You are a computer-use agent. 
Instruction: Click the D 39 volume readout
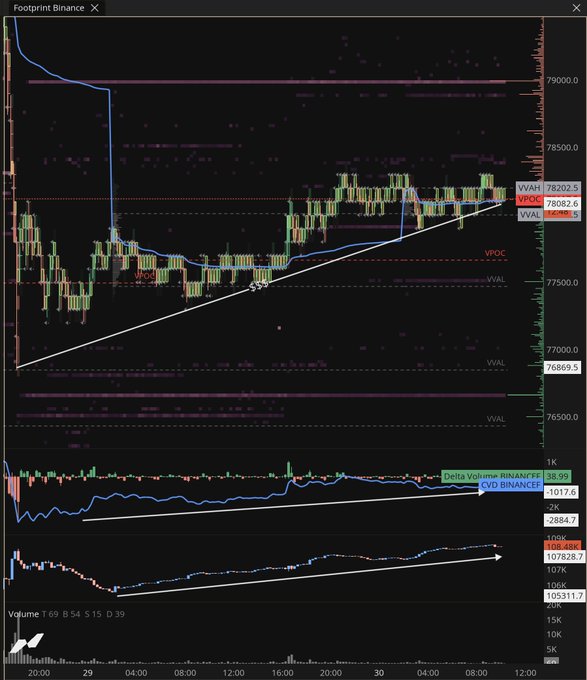point(115,614)
